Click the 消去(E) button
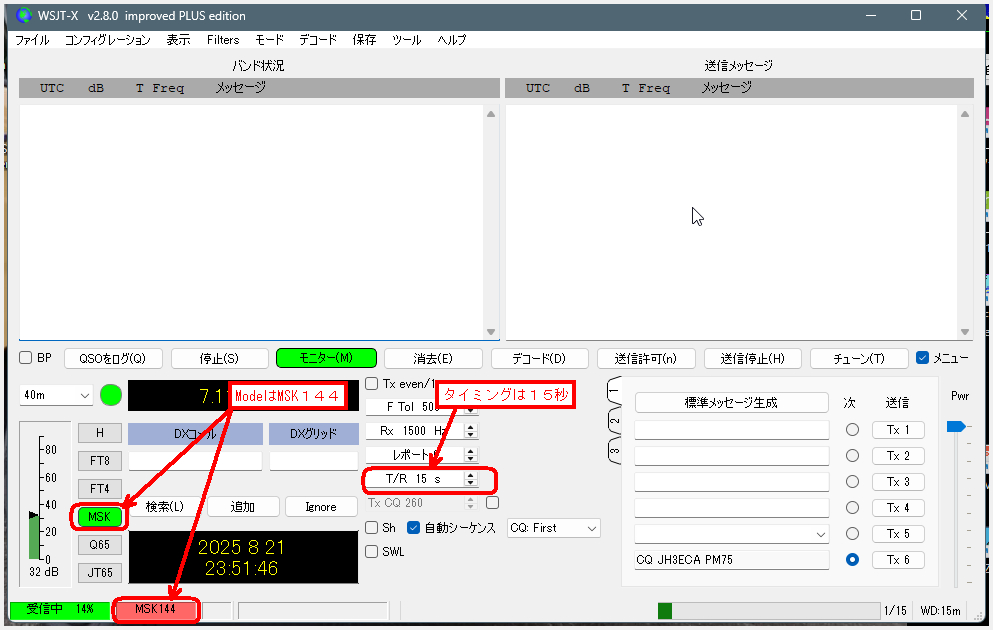This screenshot has height=630, width=993. [433, 358]
